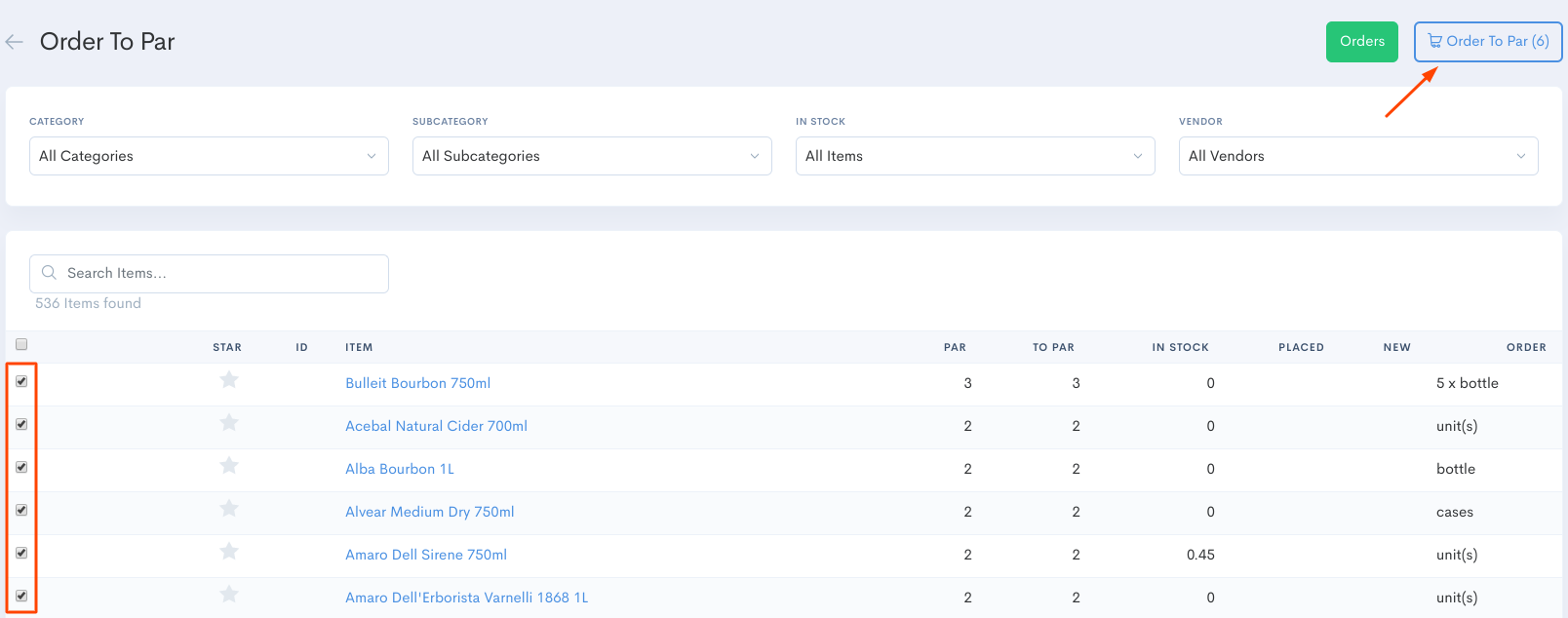Star the Bulleit Bourbon 750ml item
This screenshot has width=1568, height=618.
[229, 380]
